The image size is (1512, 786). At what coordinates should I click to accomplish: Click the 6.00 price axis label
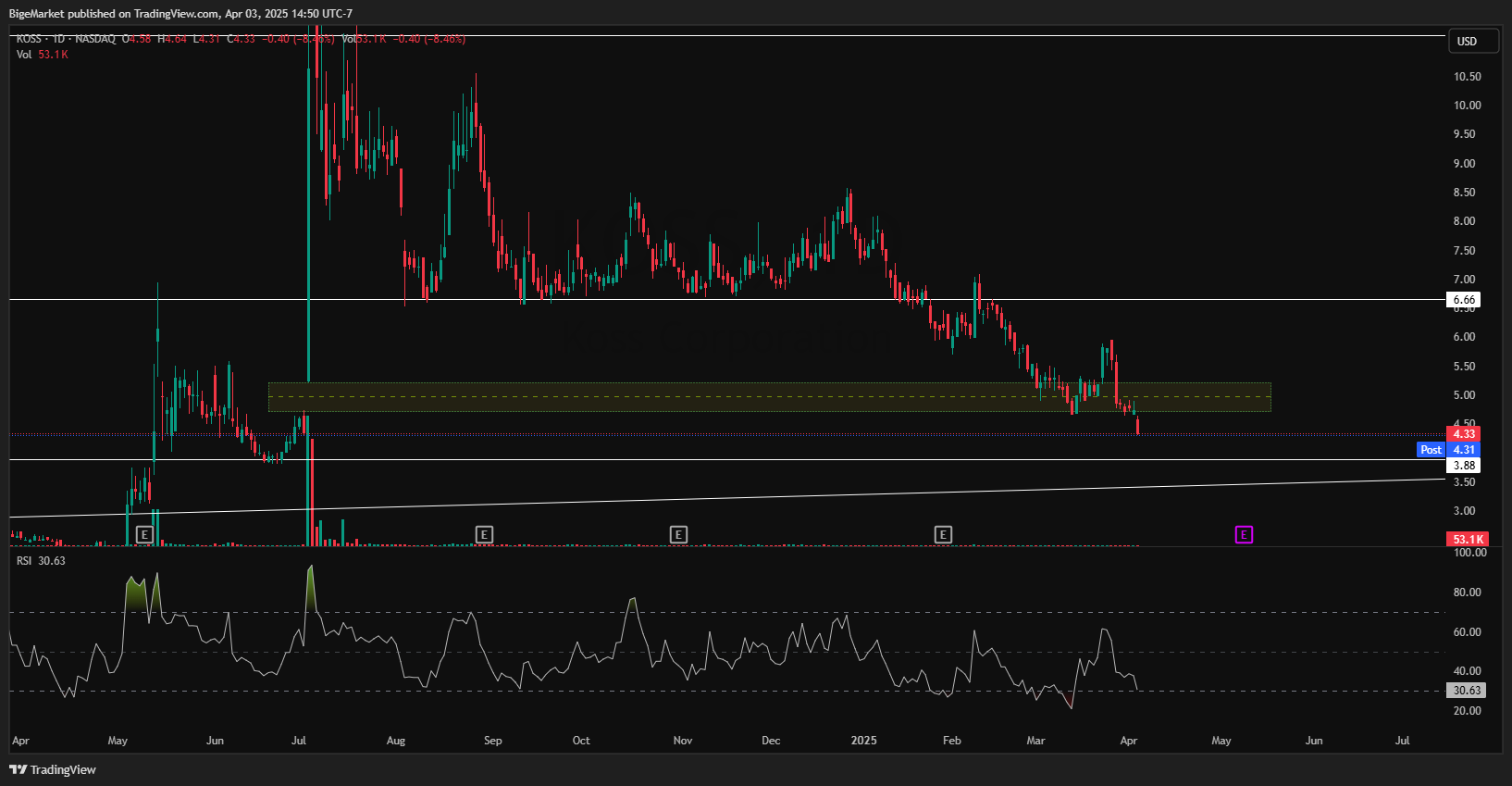[1464, 337]
